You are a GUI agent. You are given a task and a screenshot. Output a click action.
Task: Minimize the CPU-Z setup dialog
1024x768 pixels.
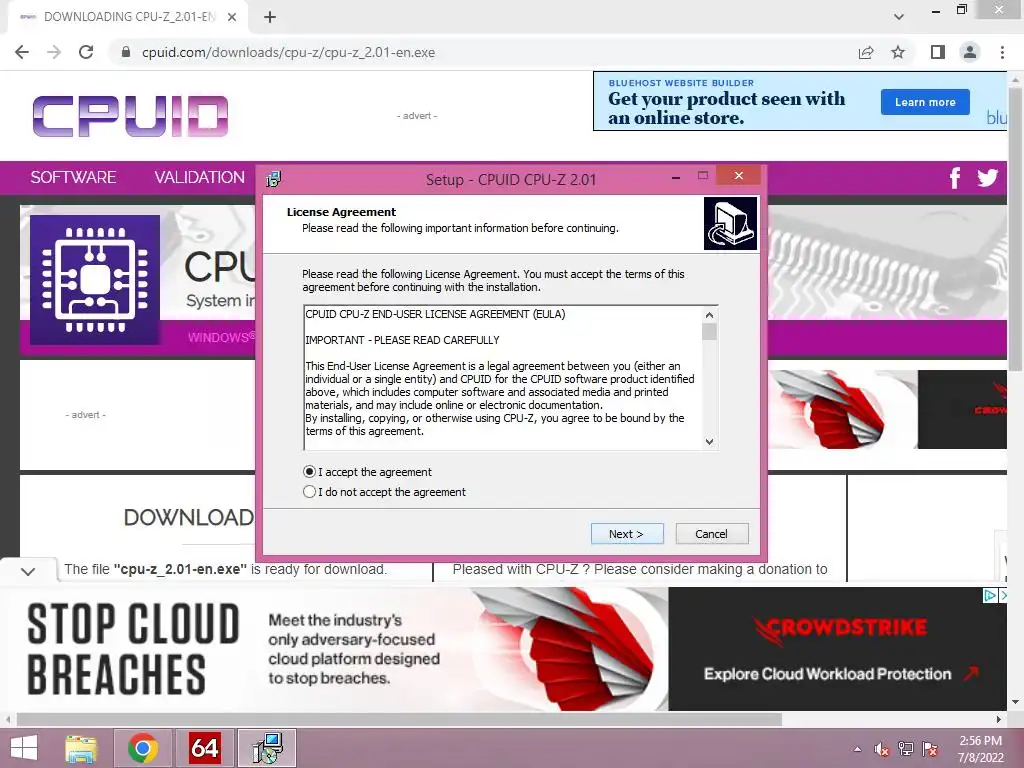(x=676, y=176)
